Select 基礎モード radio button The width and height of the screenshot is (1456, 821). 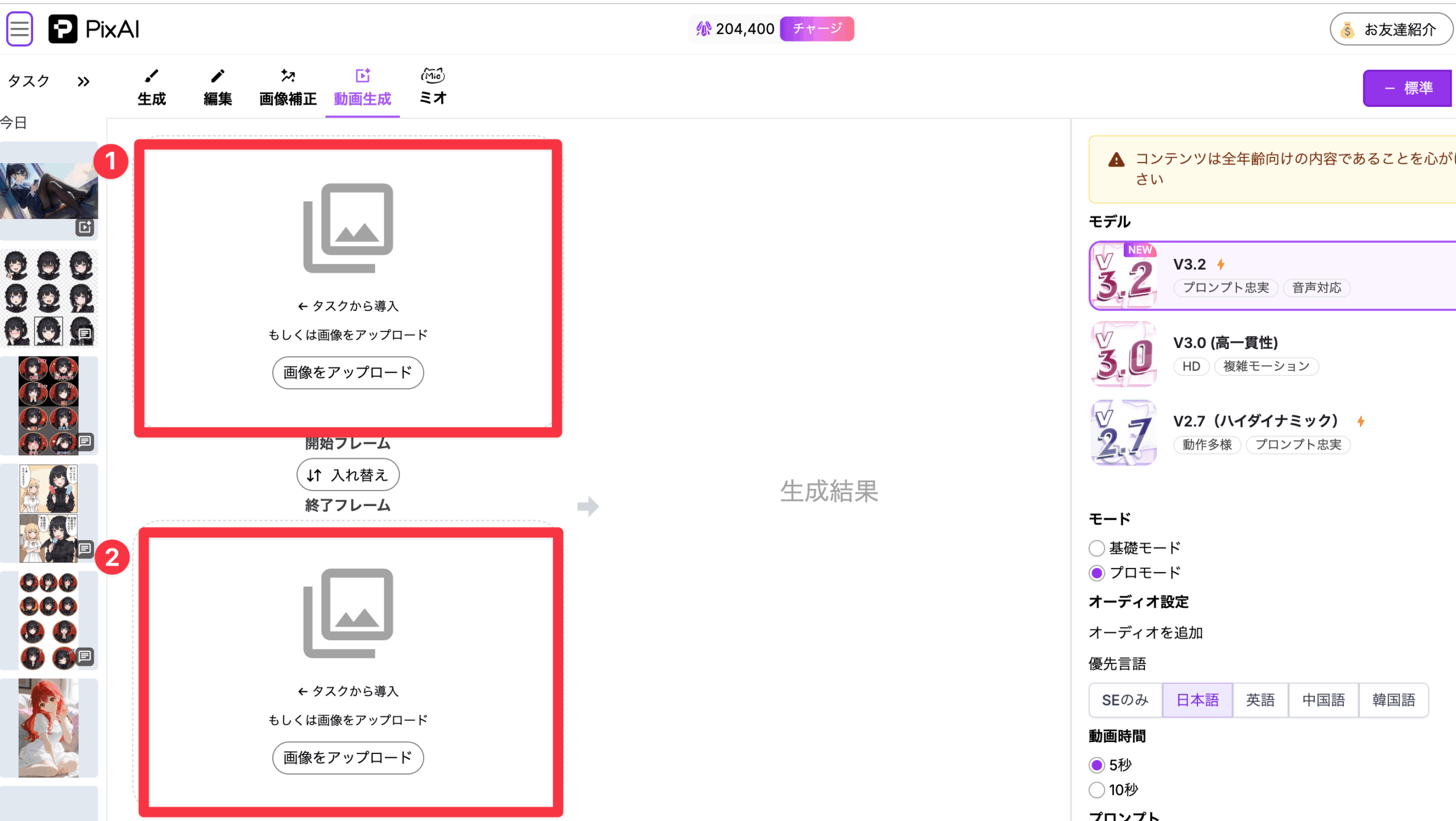pos(1097,548)
